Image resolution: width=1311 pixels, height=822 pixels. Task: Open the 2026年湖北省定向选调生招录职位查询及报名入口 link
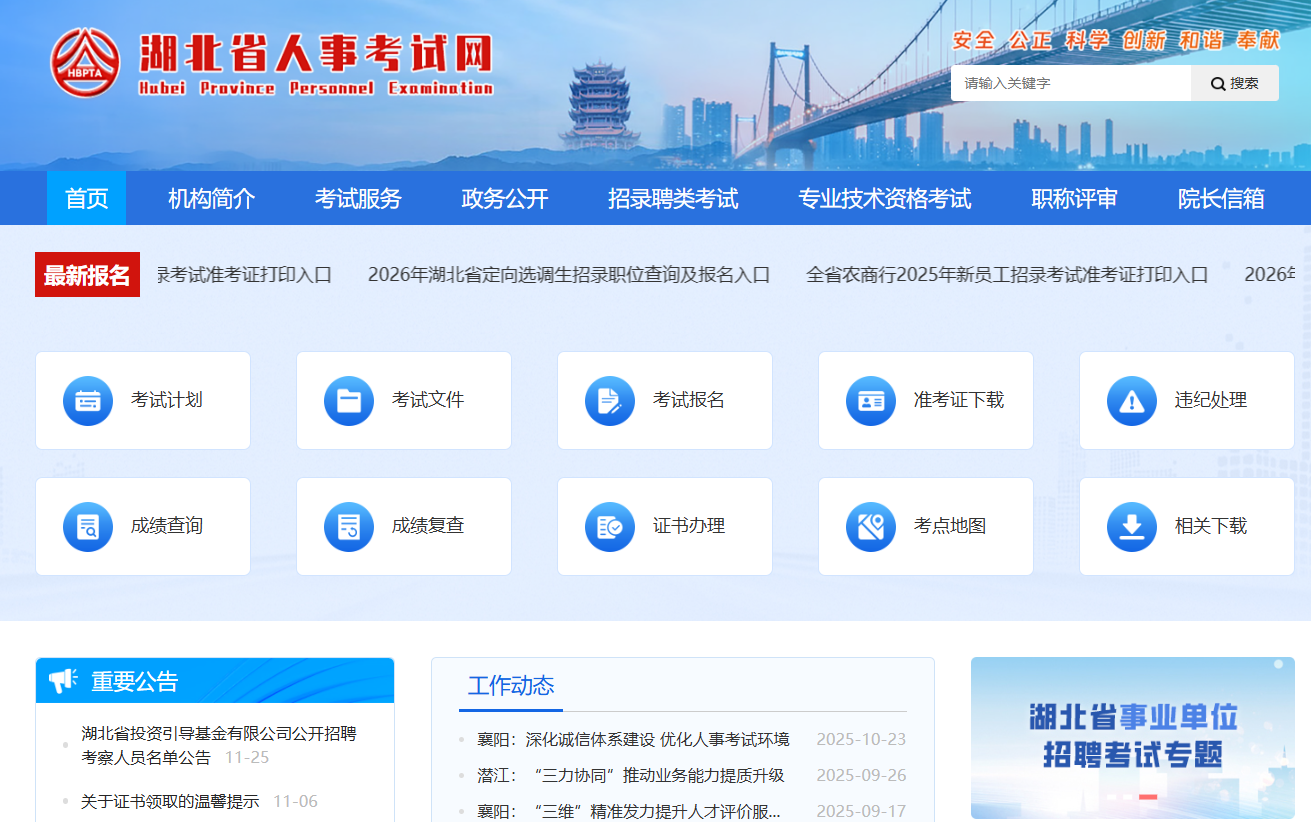click(x=569, y=275)
